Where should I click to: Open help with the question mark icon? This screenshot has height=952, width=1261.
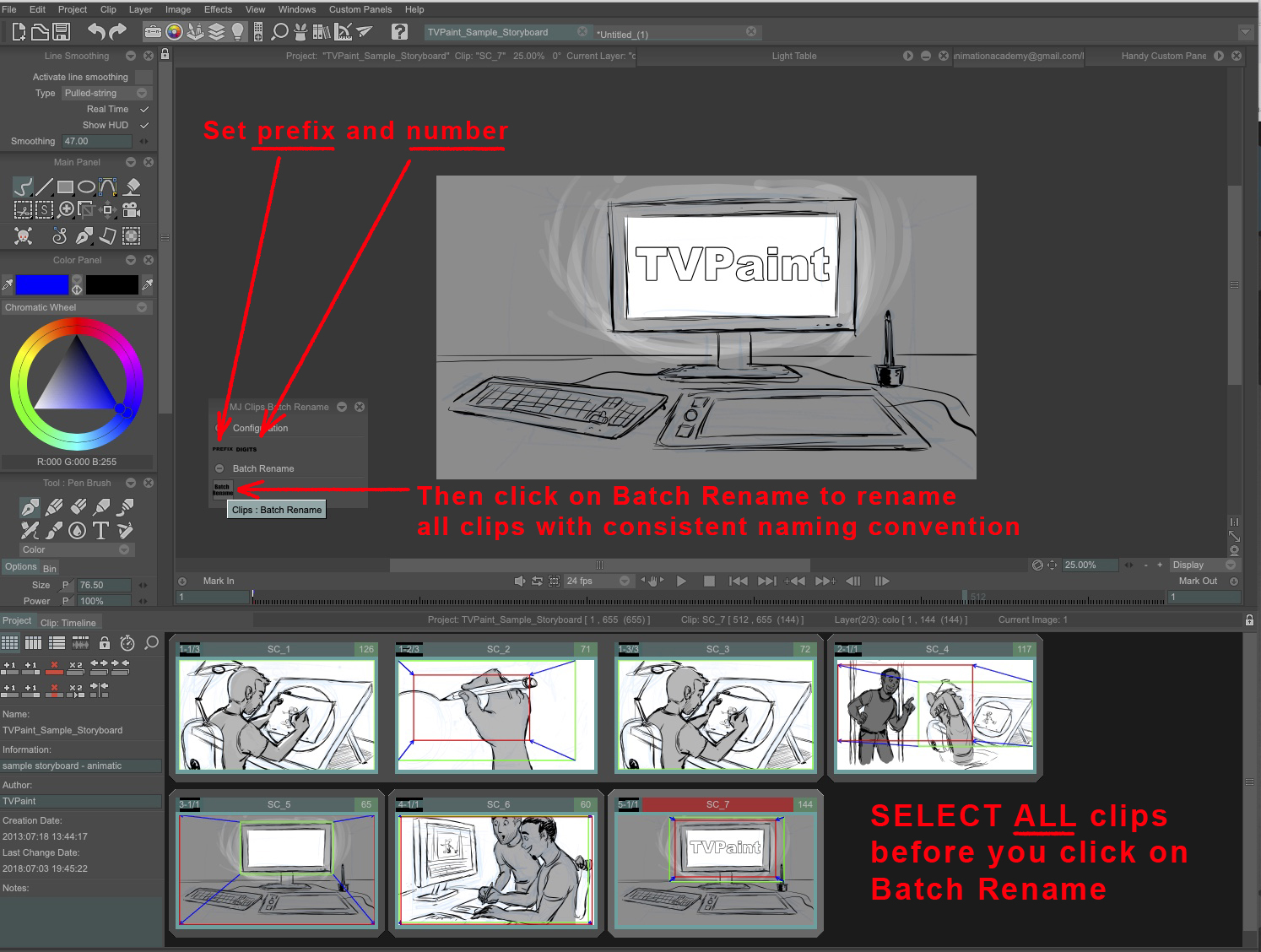[x=400, y=32]
